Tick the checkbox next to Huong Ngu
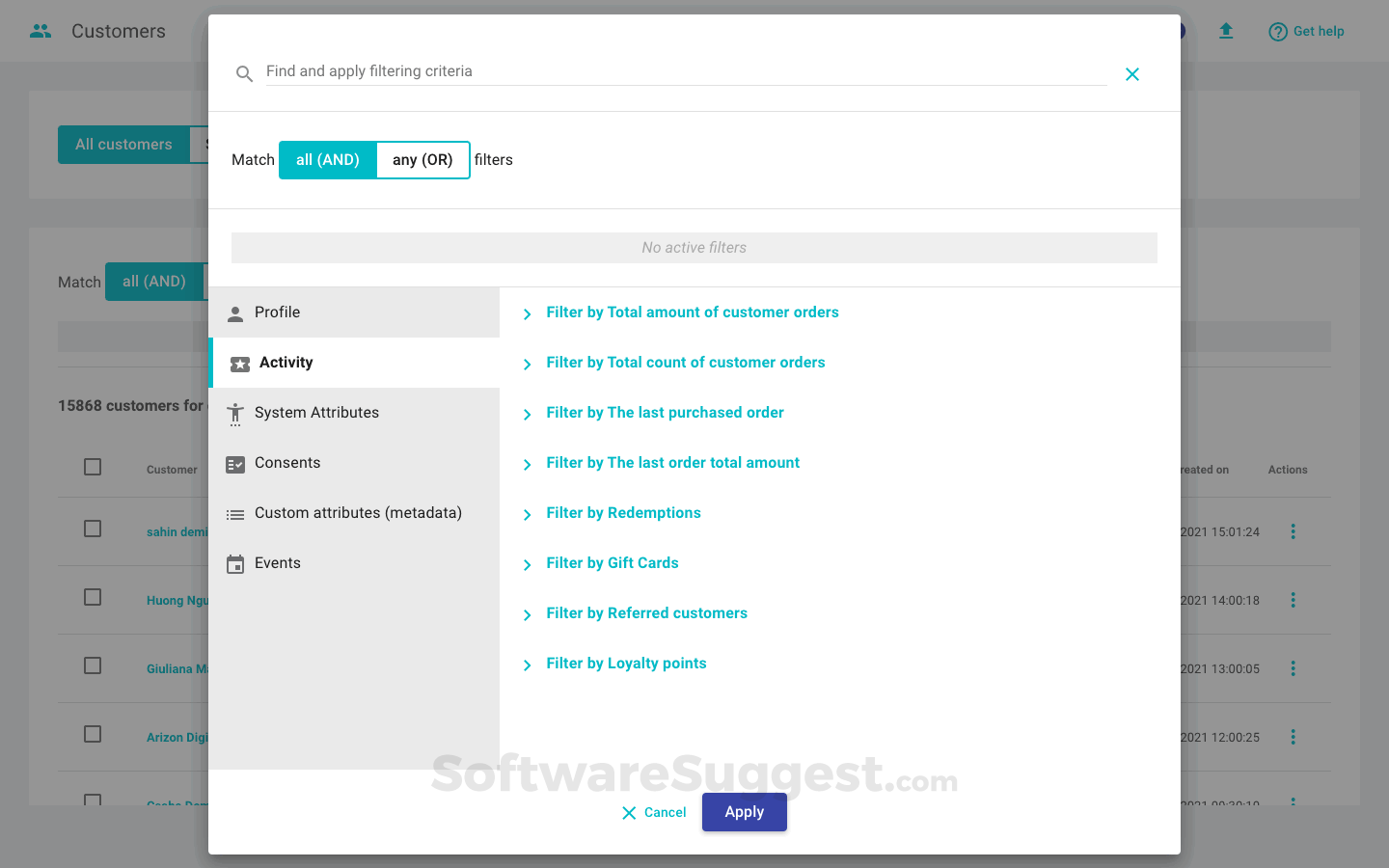 pyautogui.click(x=93, y=597)
